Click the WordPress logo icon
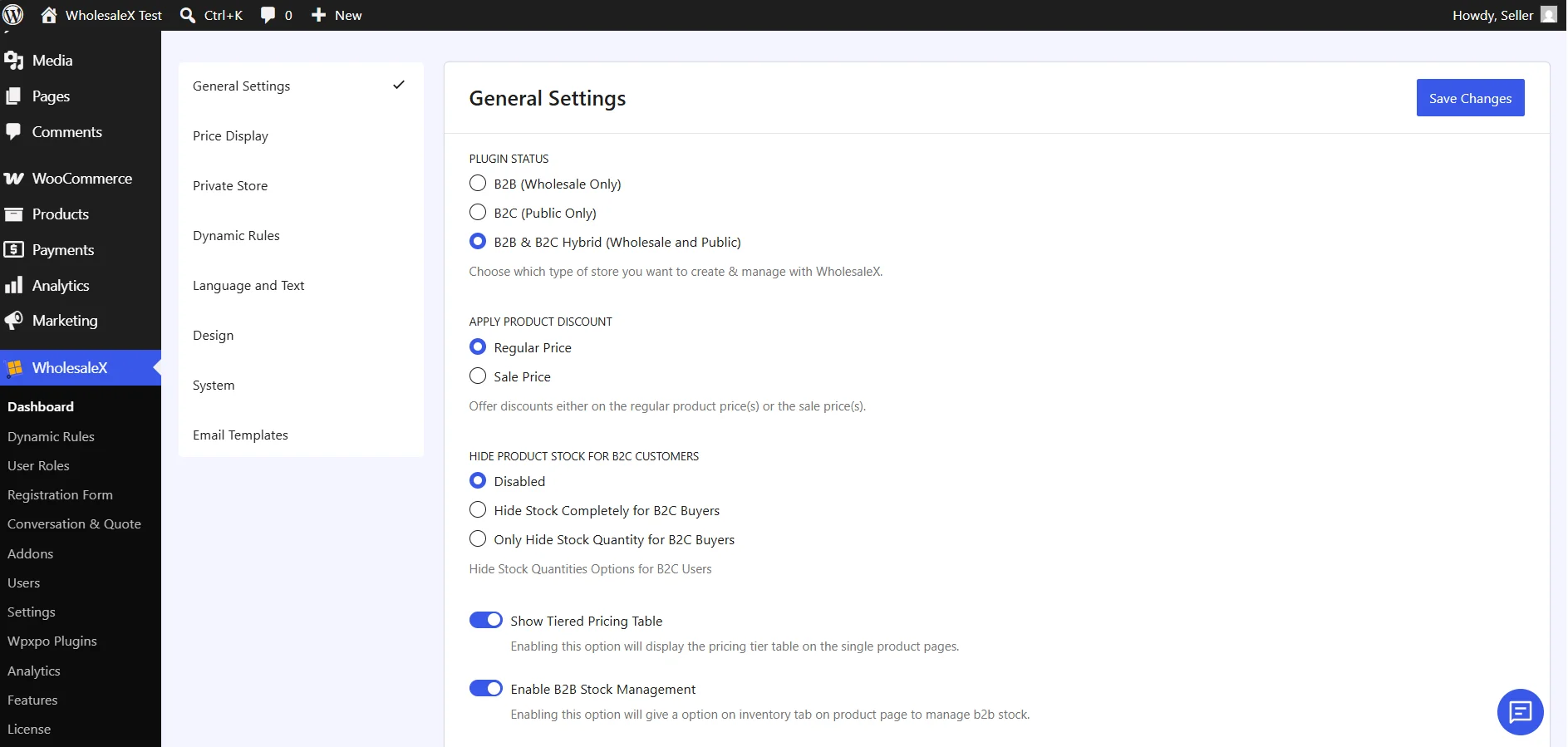The width and height of the screenshot is (1568, 747). pyautogui.click(x=13, y=15)
